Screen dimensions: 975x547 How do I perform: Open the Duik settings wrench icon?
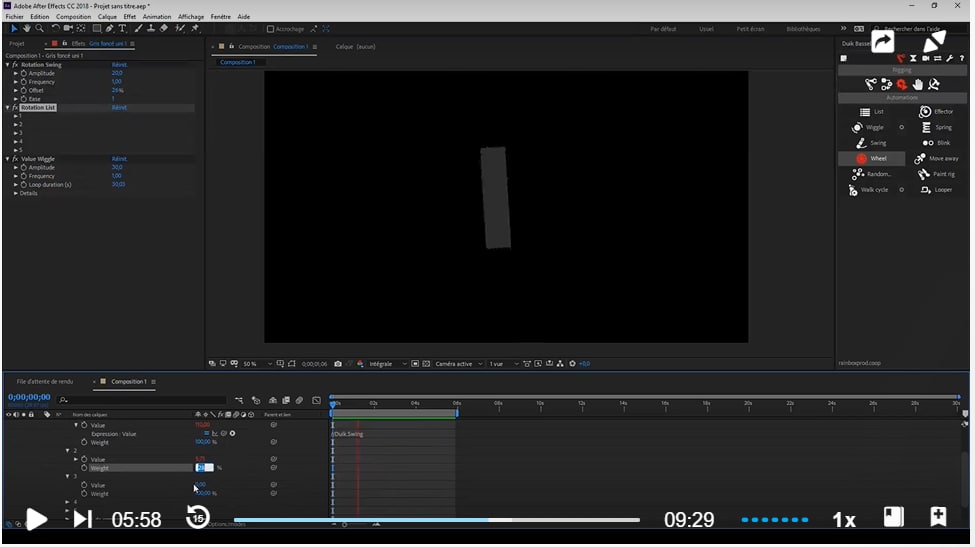point(949,58)
